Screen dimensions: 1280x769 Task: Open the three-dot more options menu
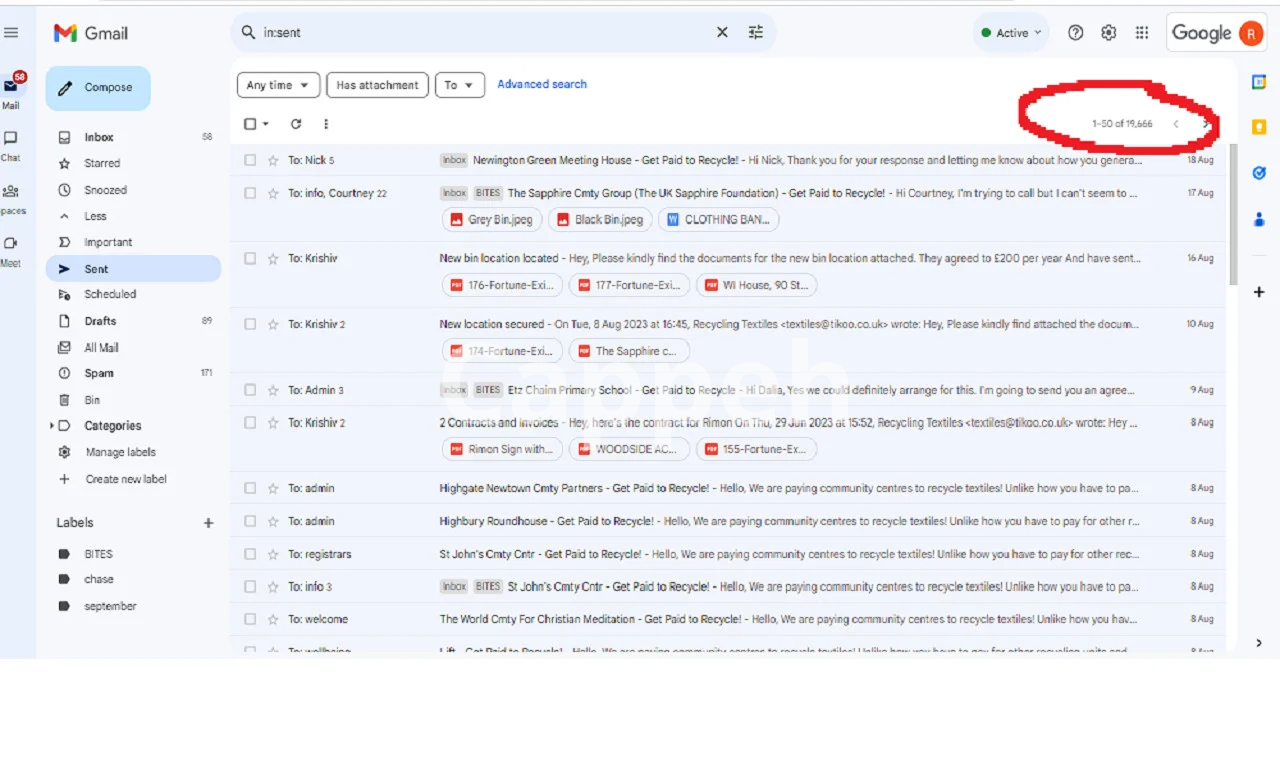326,124
